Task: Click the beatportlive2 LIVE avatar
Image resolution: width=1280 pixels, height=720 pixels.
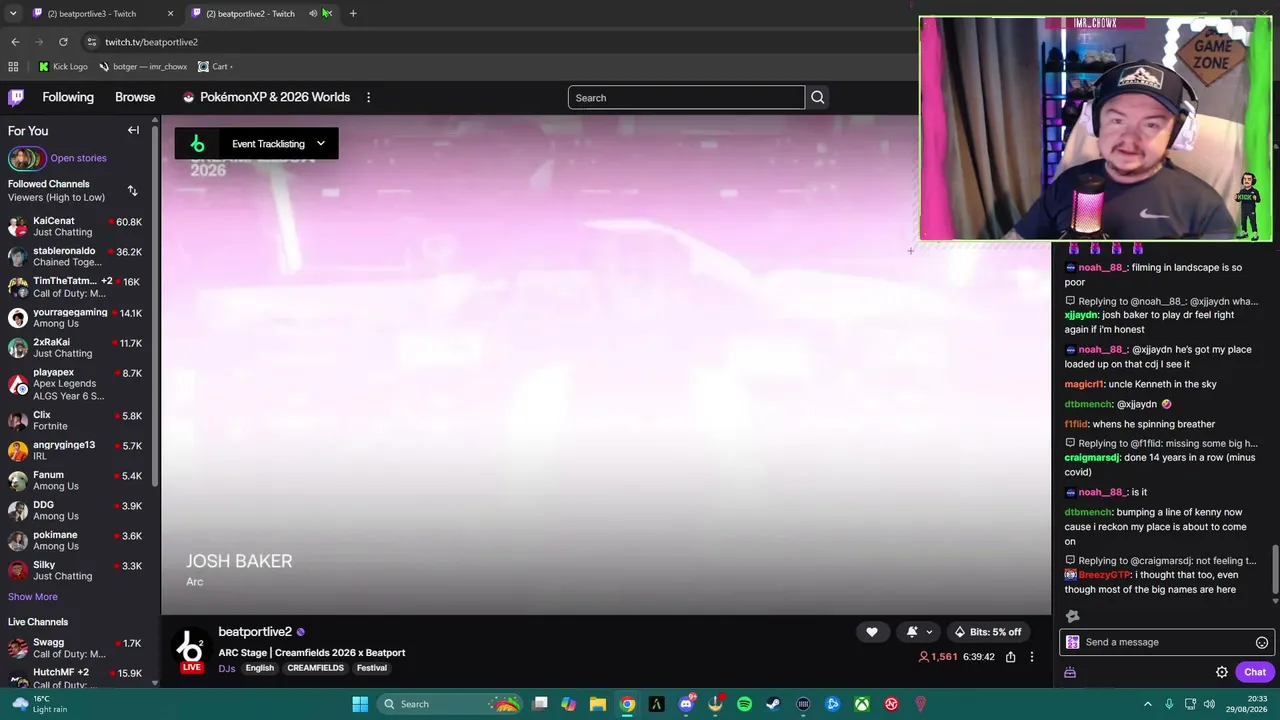Action: (190, 650)
